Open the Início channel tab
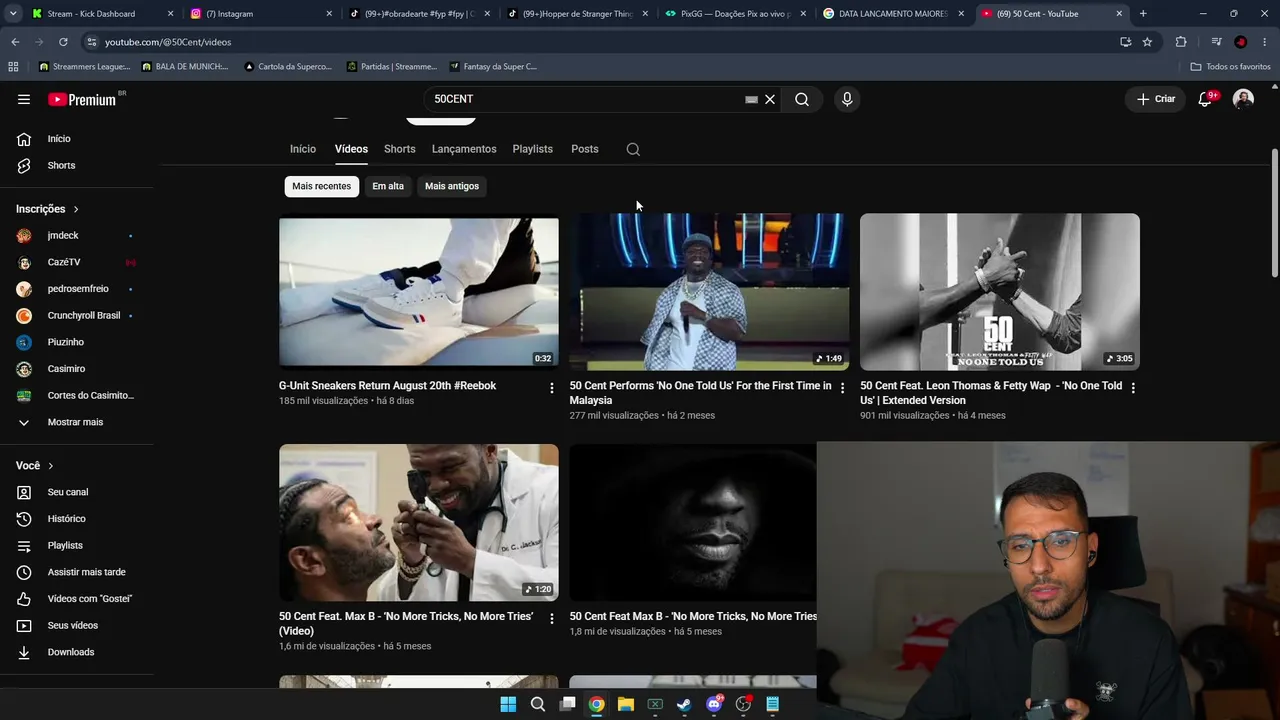 pos(303,149)
